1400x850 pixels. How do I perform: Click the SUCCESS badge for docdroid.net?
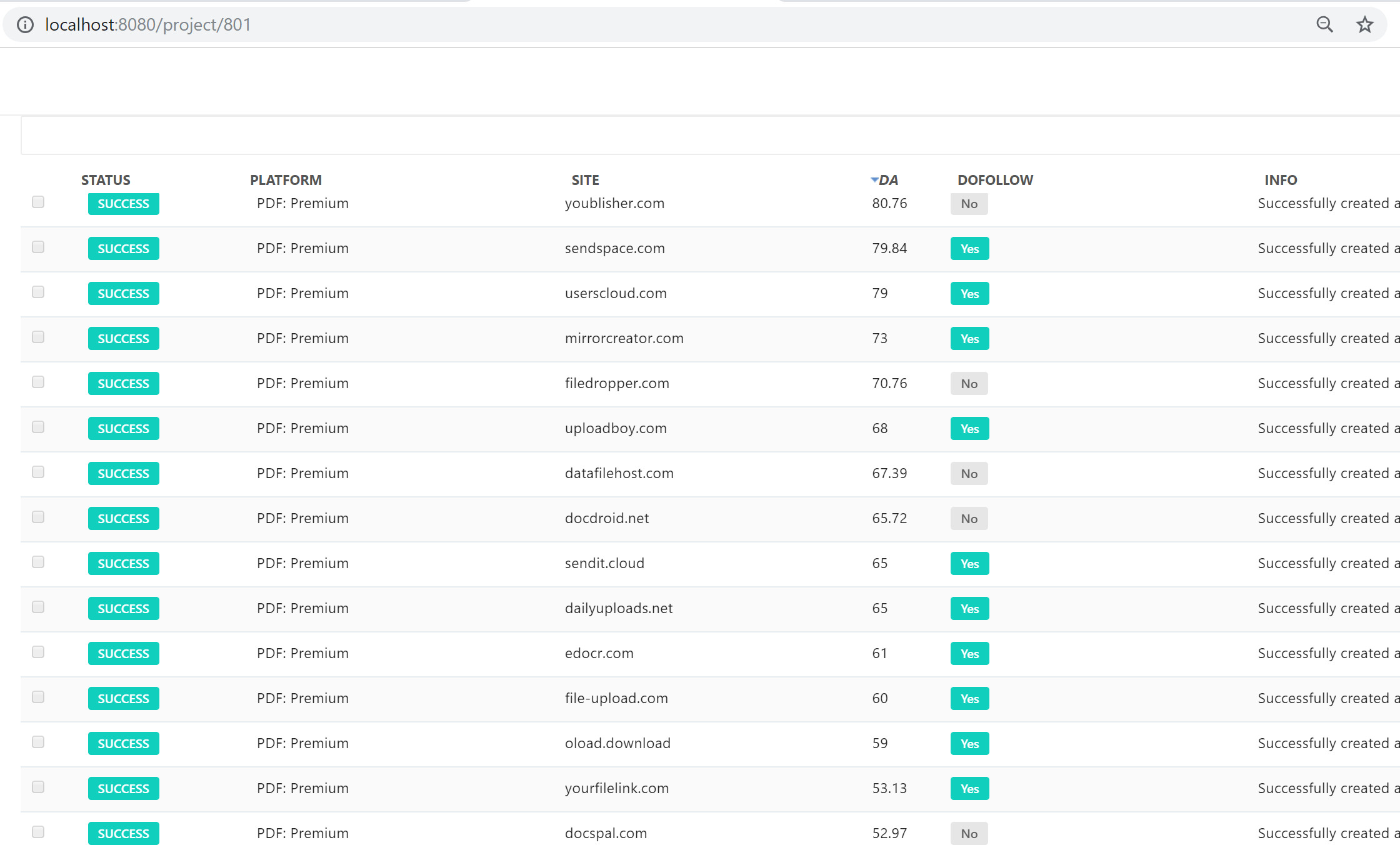tap(124, 519)
